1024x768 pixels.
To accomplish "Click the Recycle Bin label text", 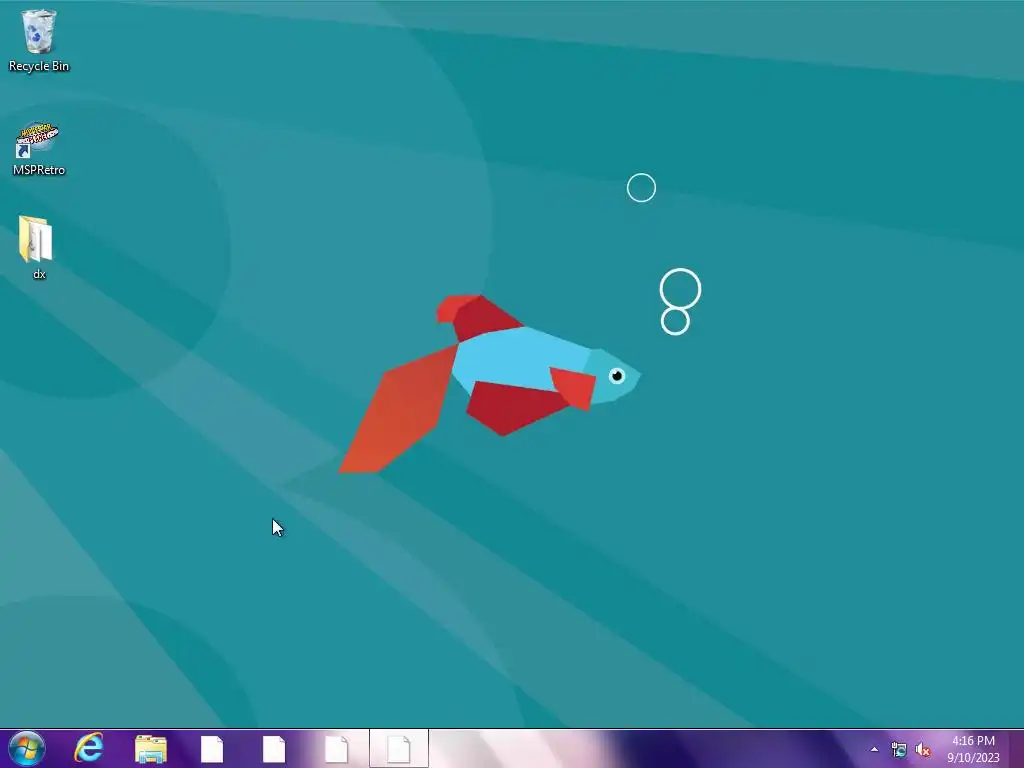I will [39, 66].
